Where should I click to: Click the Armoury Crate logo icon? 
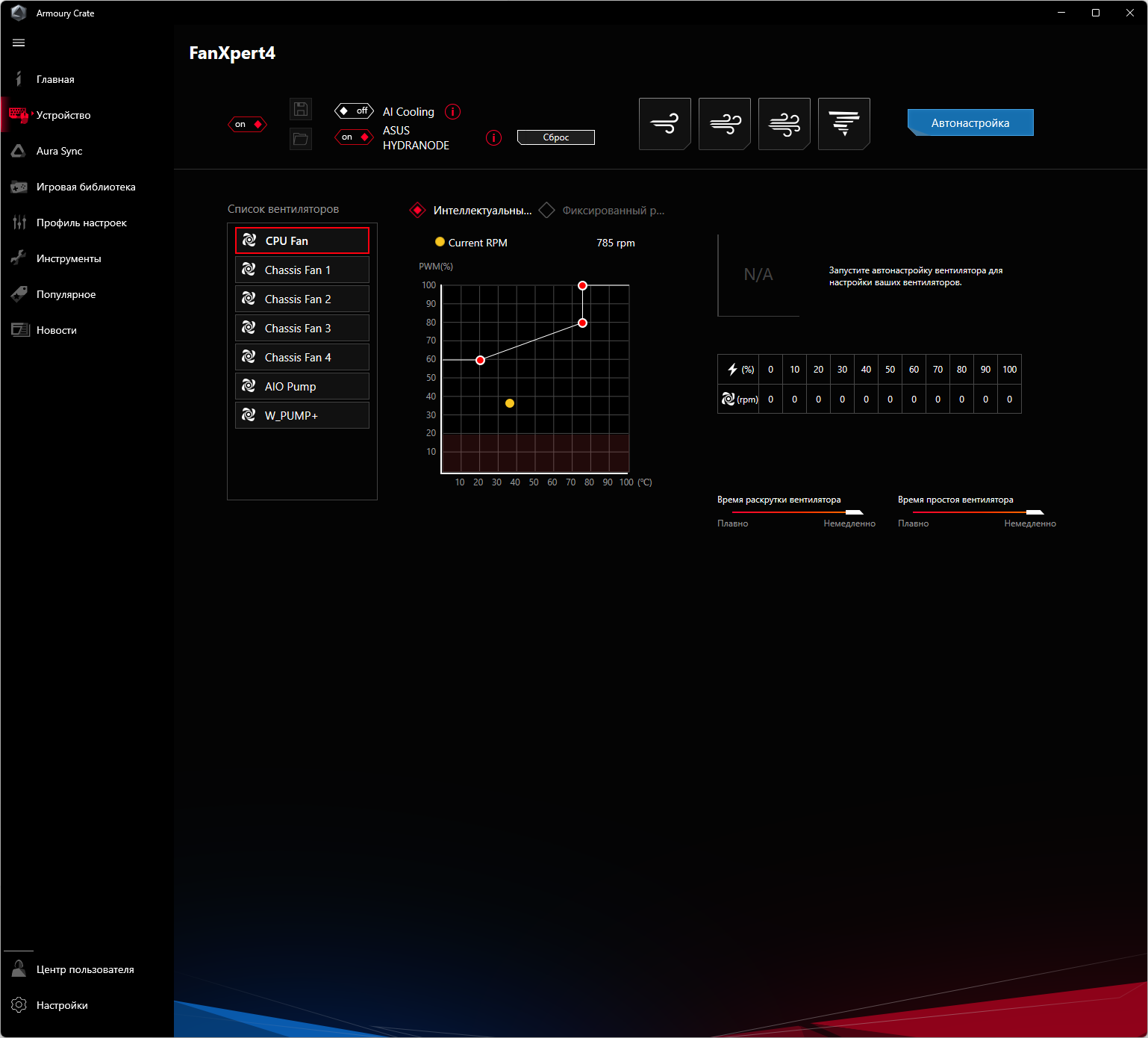point(19,13)
